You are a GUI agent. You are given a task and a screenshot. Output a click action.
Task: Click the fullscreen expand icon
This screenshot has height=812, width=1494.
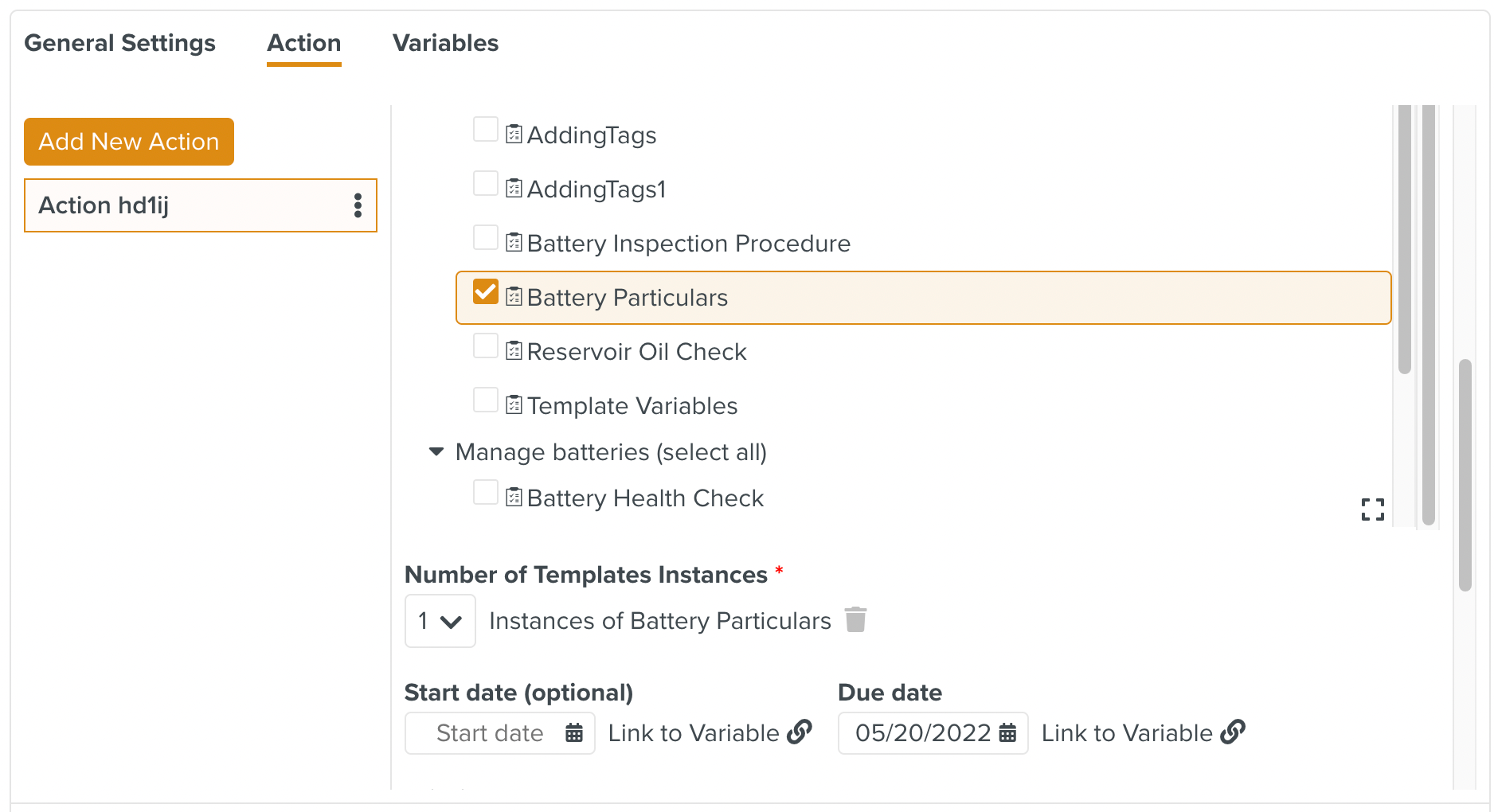(1372, 509)
